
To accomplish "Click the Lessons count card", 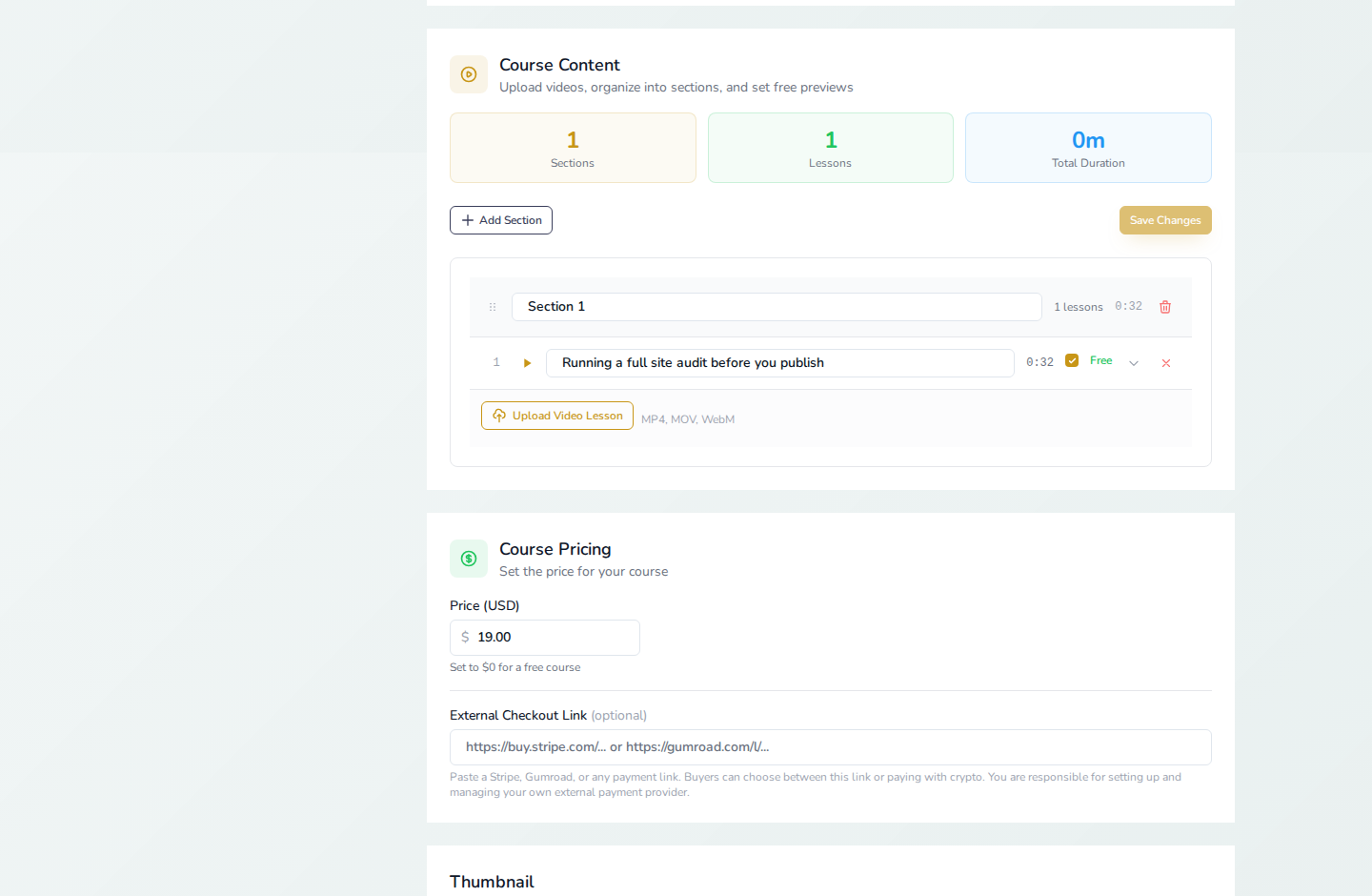I will pos(831,148).
